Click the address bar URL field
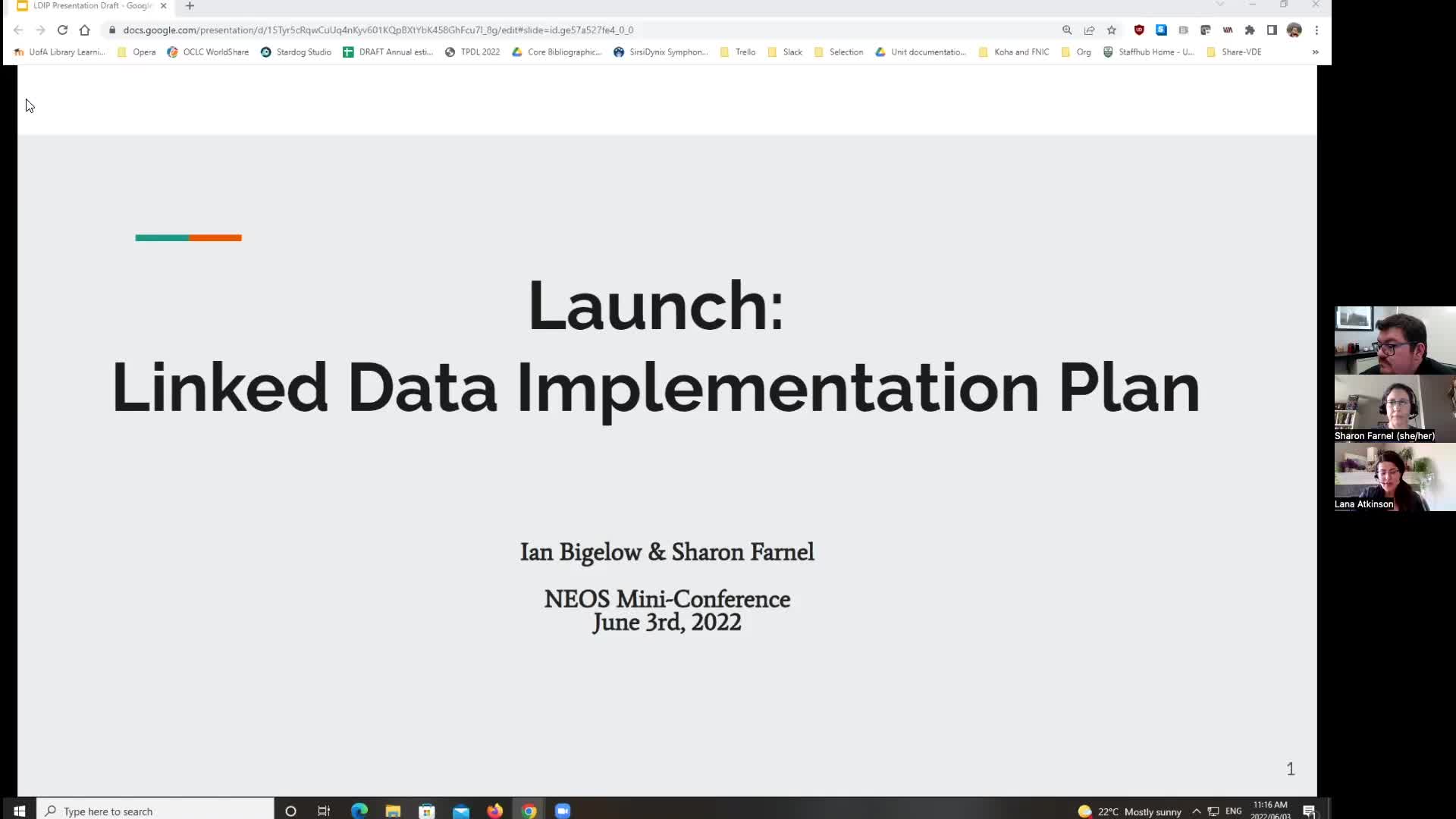Screen dimensions: 1456x819 tap(584, 30)
